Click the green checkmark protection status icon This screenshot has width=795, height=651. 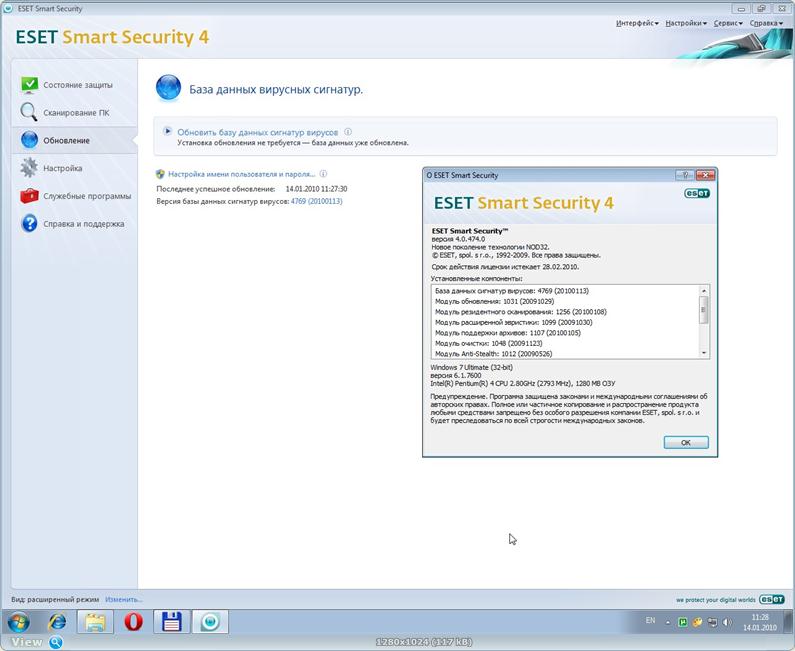tap(29, 85)
